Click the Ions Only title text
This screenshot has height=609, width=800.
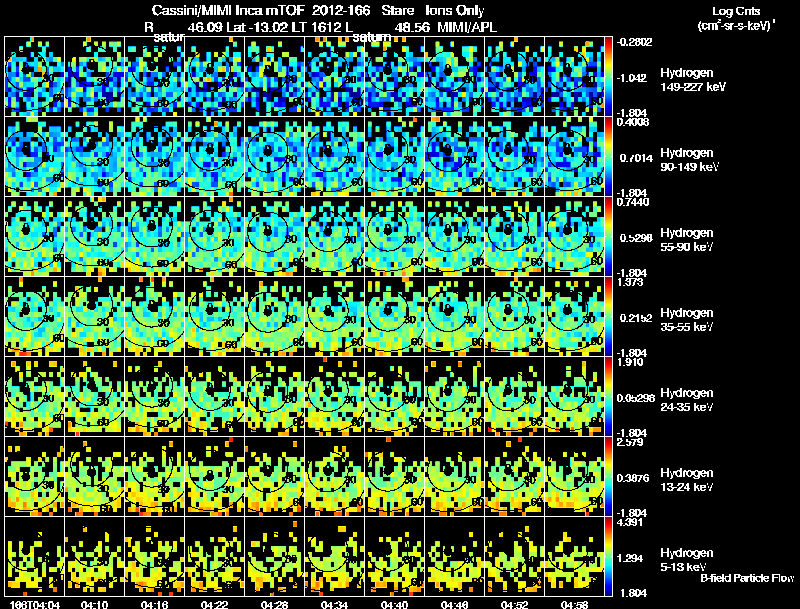(x=455, y=11)
